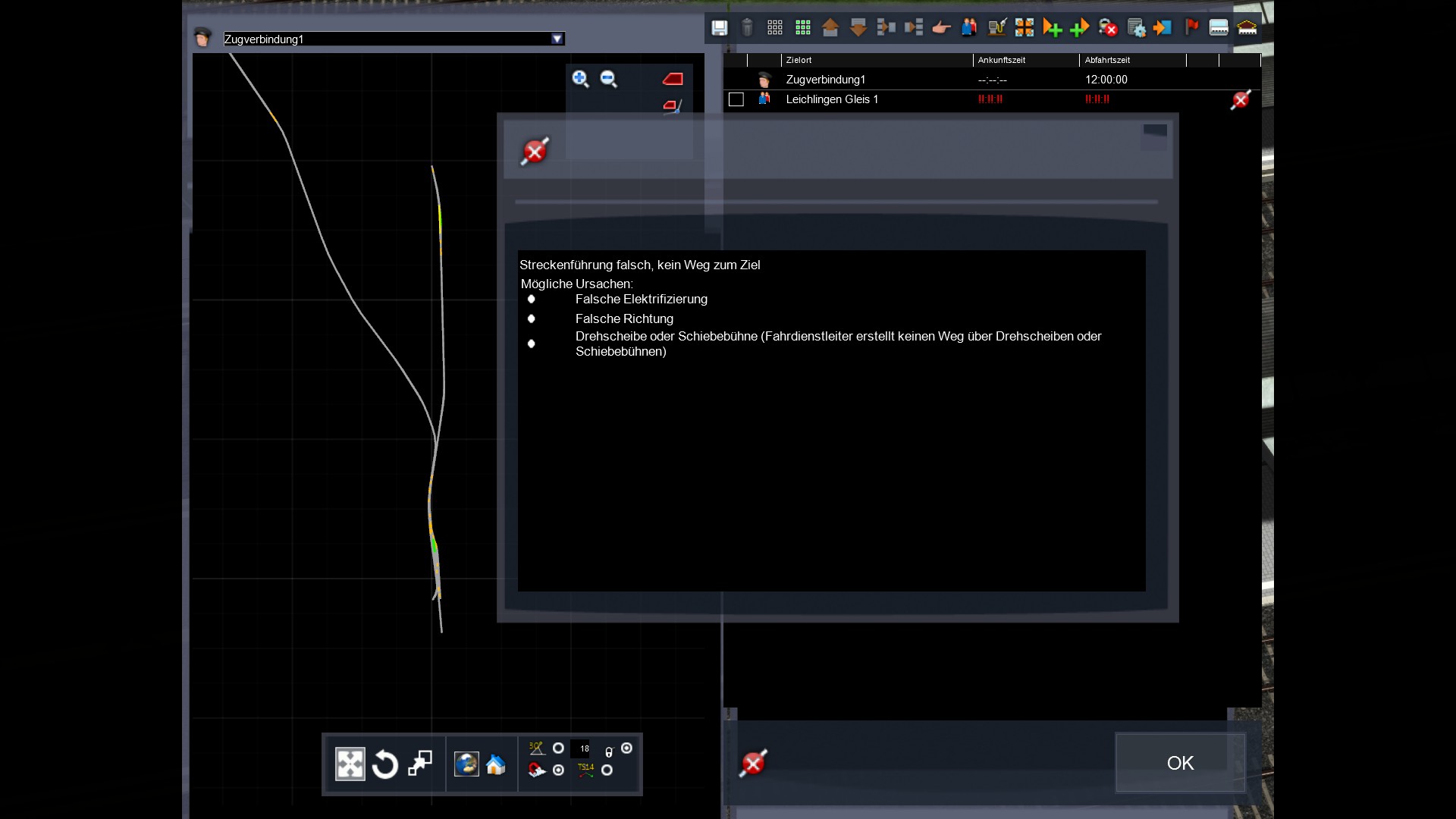Click the rotate reset arrow icon
This screenshot has width=1456, height=819.
[385, 764]
